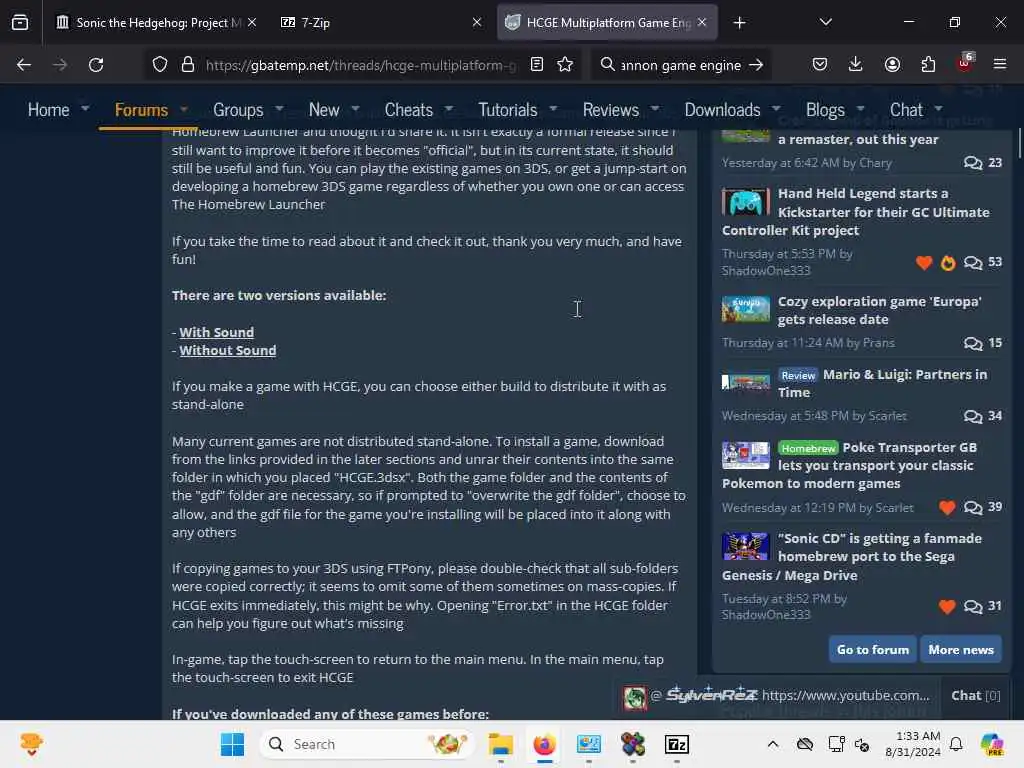This screenshot has width=1024, height=768.
Task: Expand the New dropdown arrow
Action: tap(355, 108)
